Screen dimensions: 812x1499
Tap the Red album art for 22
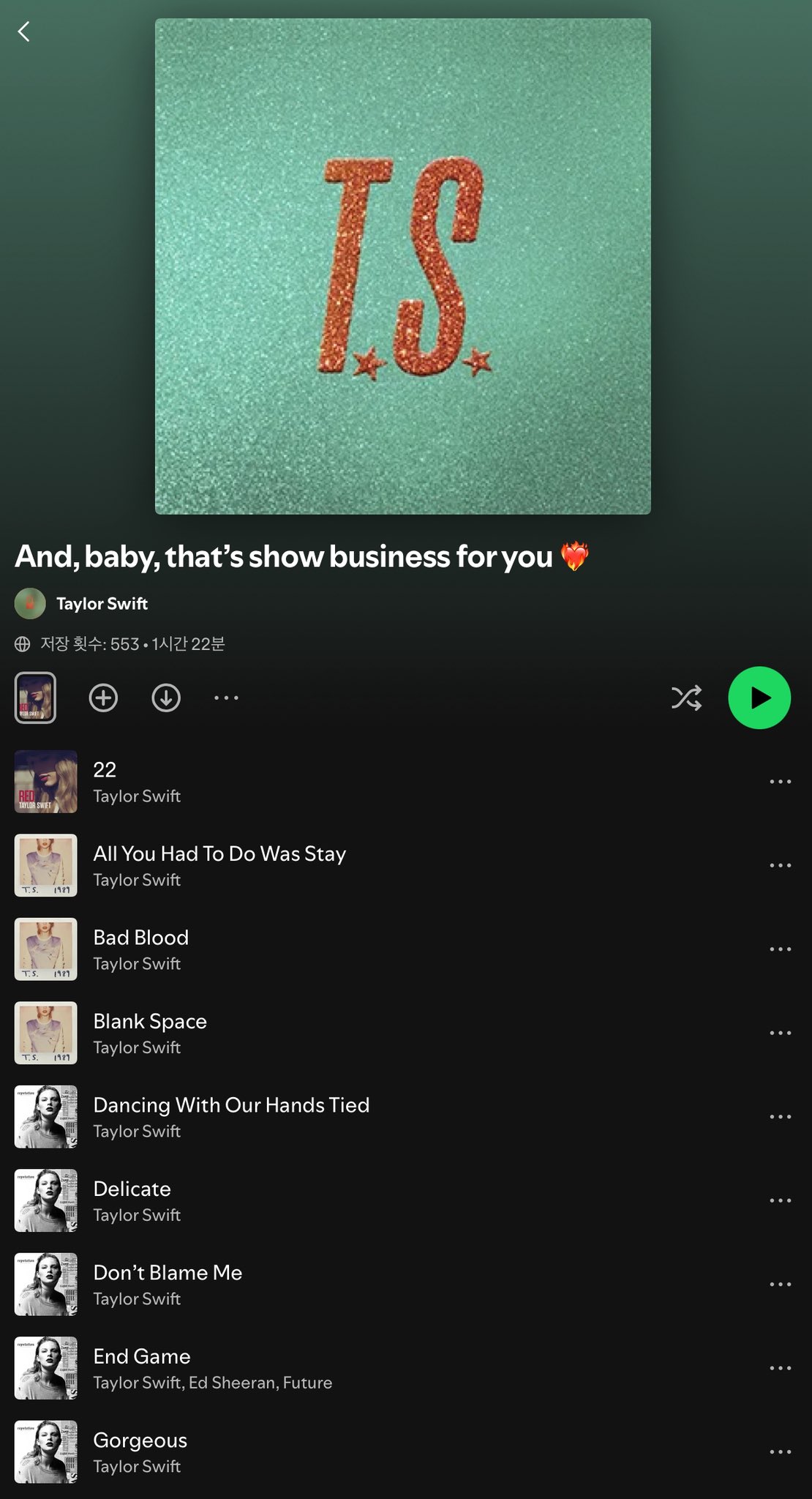click(x=46, y=782)
